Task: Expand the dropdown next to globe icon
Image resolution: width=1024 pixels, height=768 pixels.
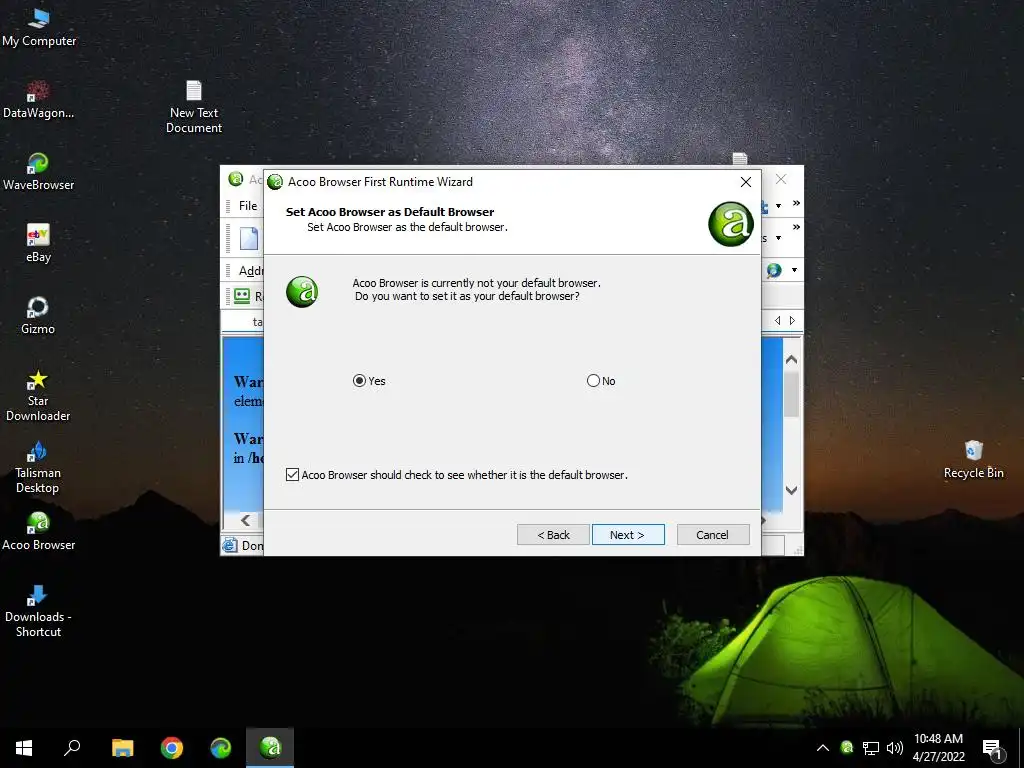Action: pyautogui.click(x=794, y=270)
